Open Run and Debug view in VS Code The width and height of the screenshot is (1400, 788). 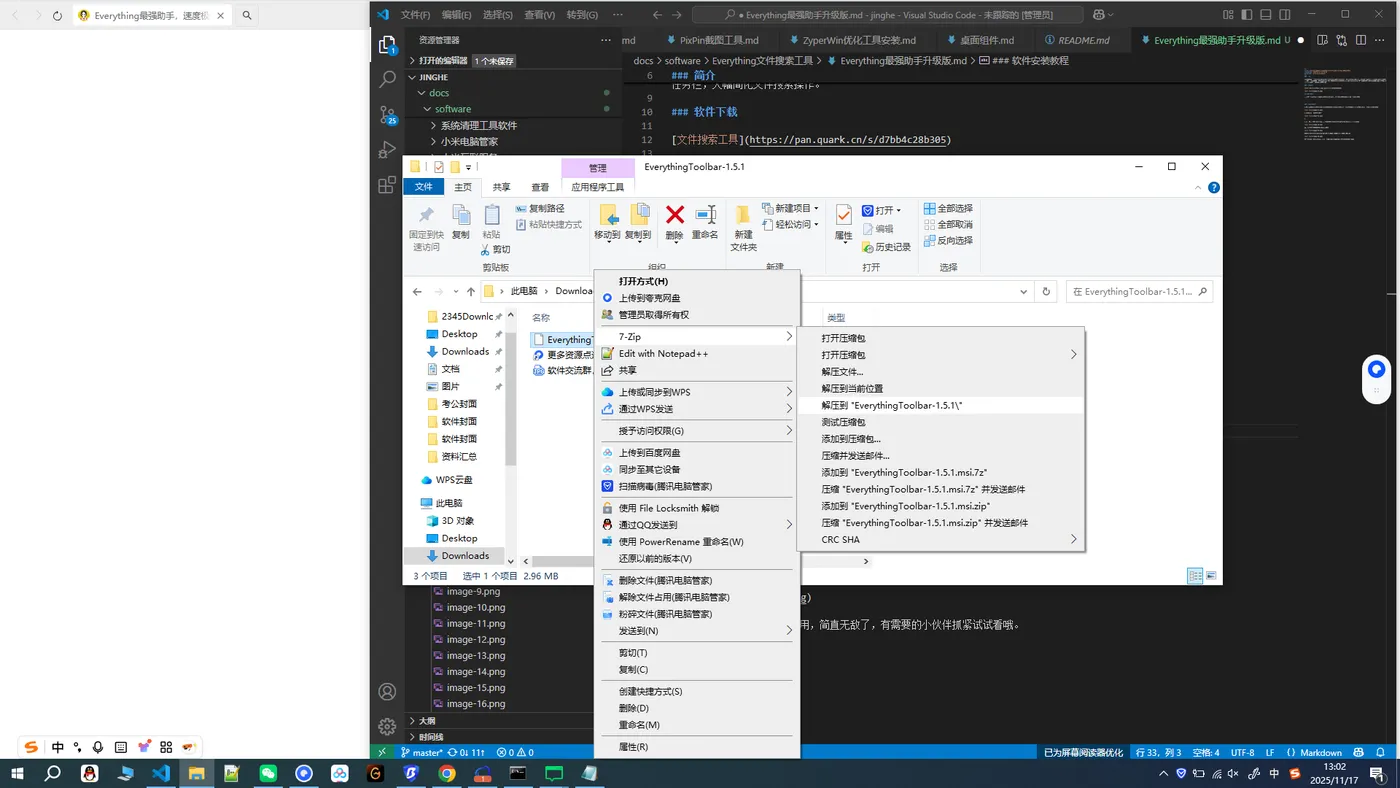coord(387,150)
